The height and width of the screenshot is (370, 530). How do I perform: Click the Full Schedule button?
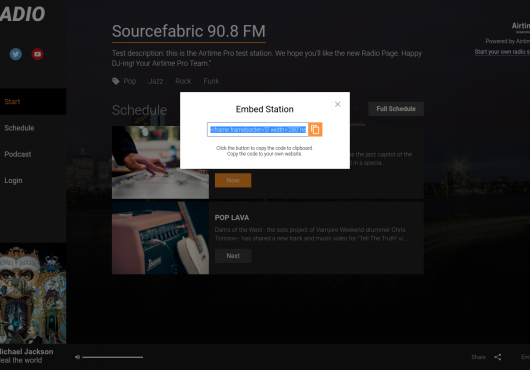(396, 109)
